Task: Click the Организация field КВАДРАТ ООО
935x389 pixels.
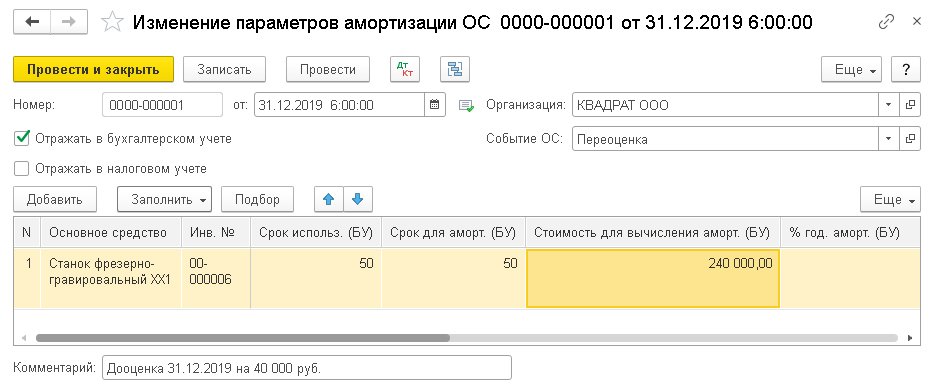Action: point(725,105)
